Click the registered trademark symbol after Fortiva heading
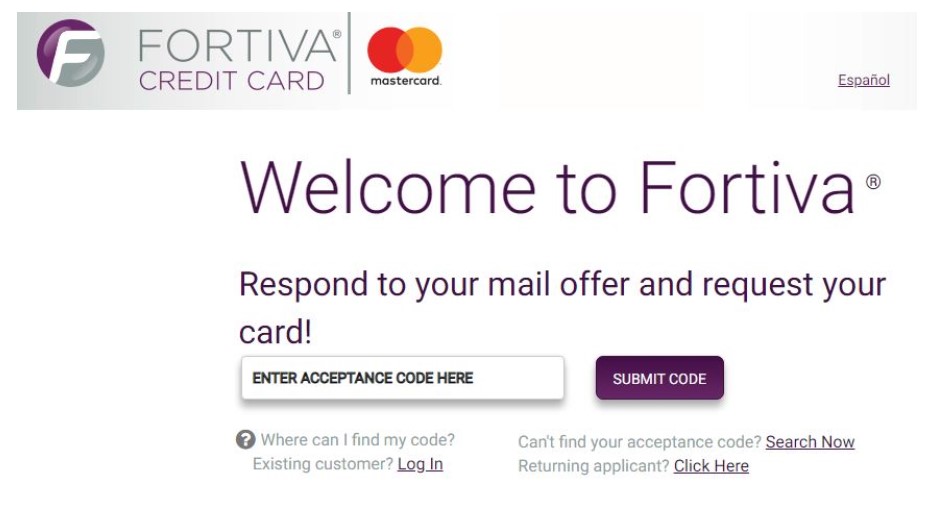 873,181
